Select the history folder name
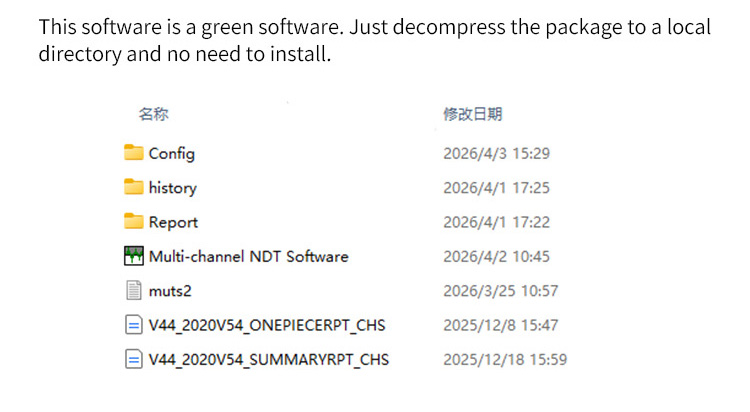The image size is (750, 412). click(173, 188)
